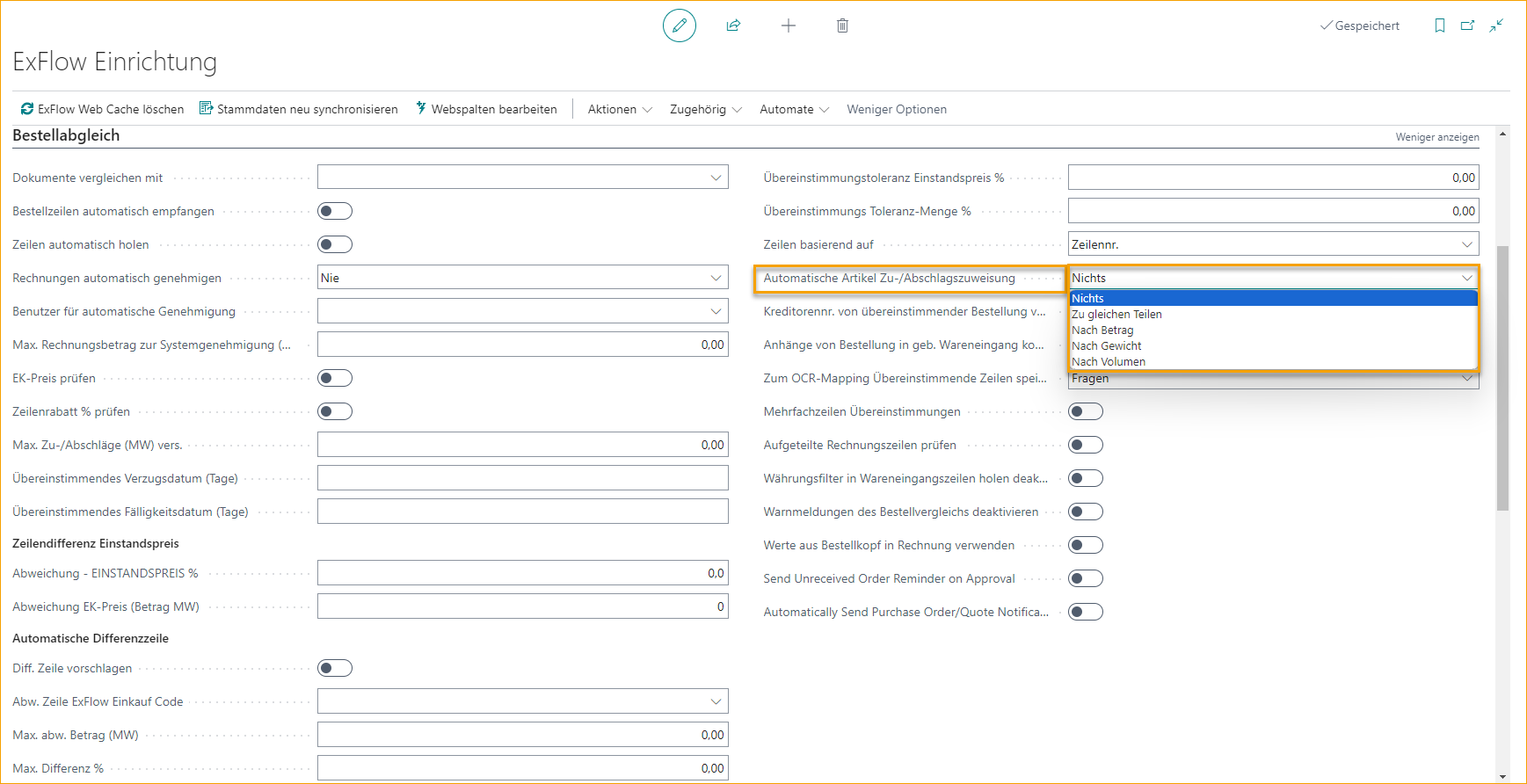The image size is (1527, 784).
Task: Click ExFlow Einrichtung page title
Action: pyautogui.click(x=114, y=62)
